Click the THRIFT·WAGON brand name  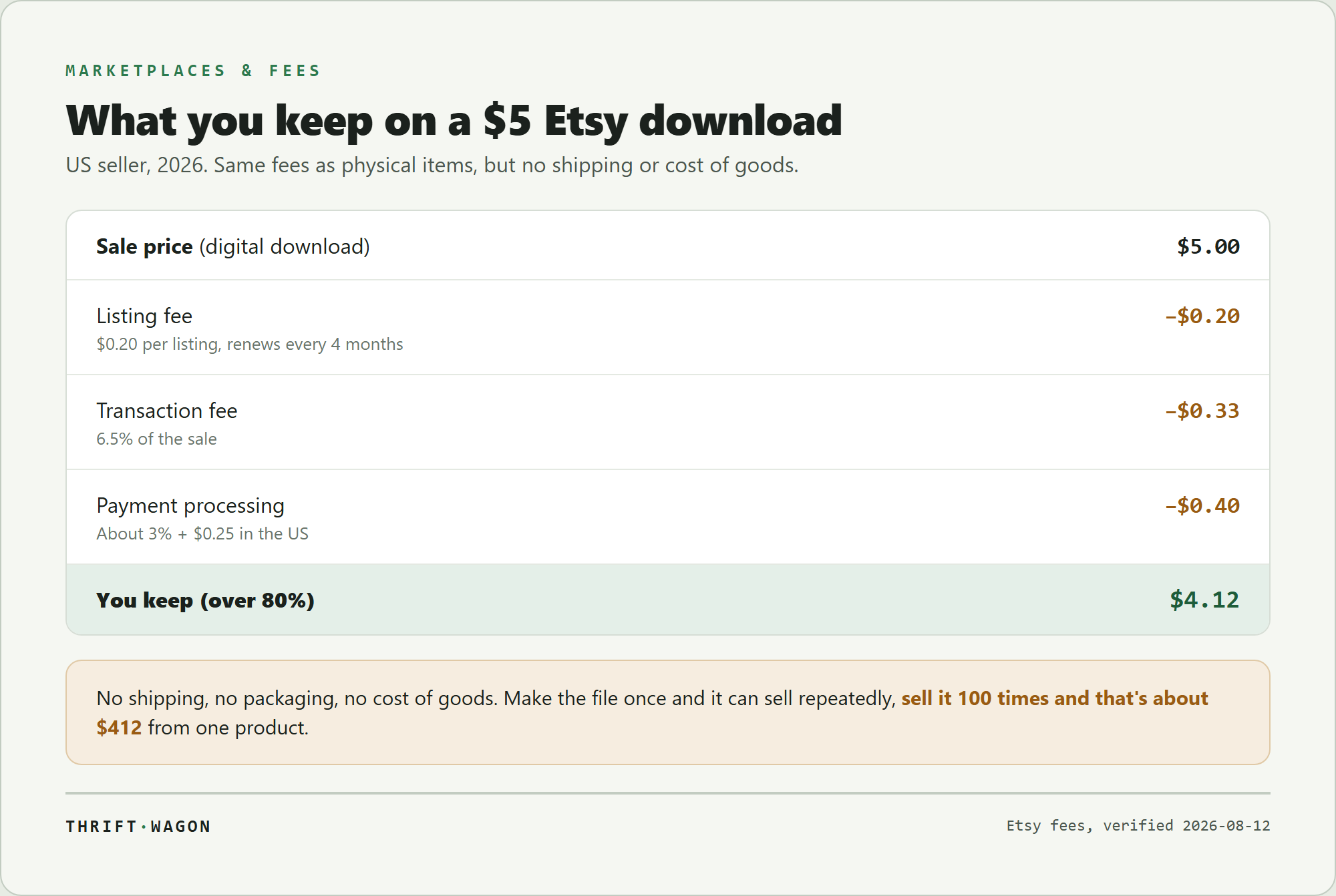(138, 827)
